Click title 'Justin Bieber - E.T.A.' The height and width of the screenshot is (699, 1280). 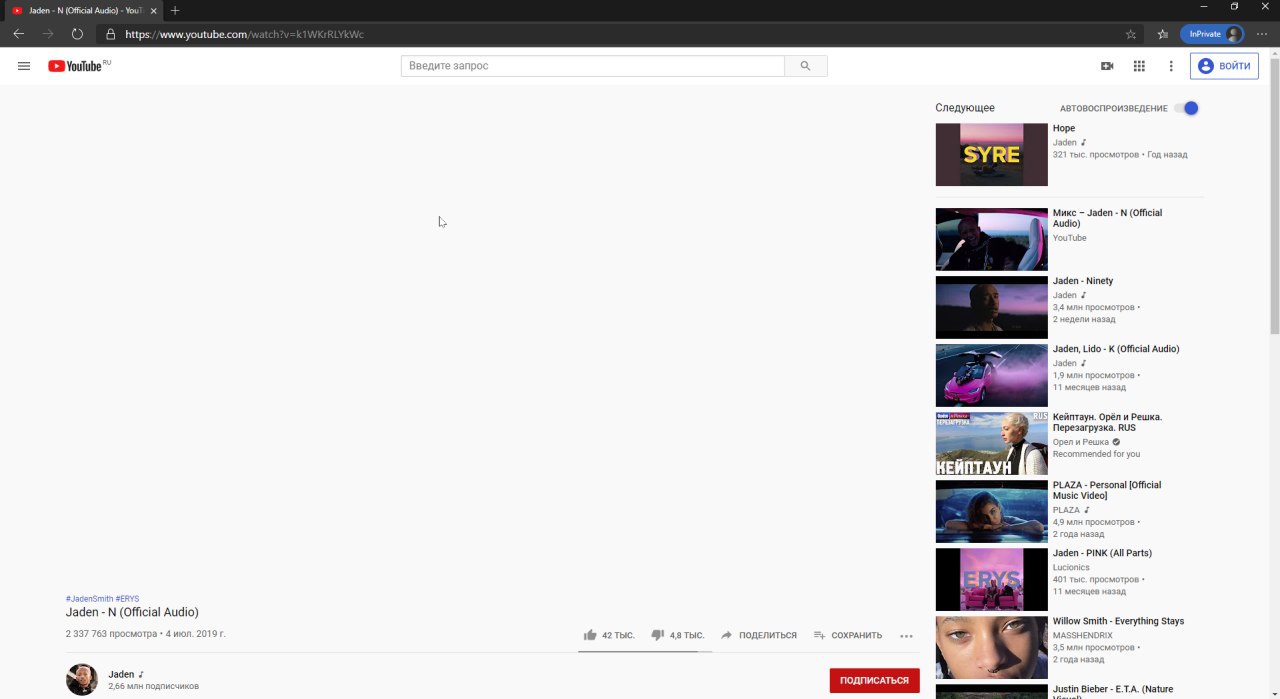point(1113,690)
